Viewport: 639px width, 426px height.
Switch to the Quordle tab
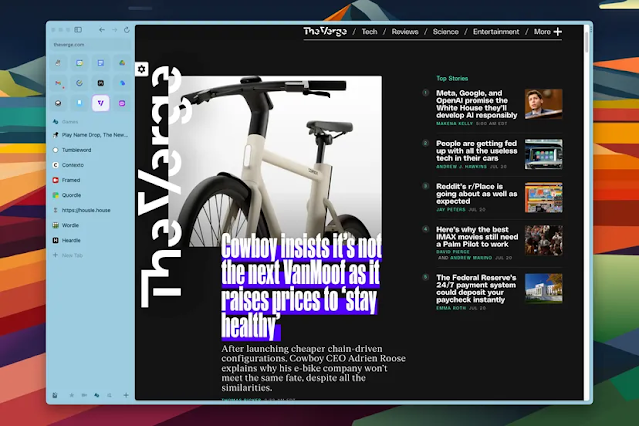90,195
